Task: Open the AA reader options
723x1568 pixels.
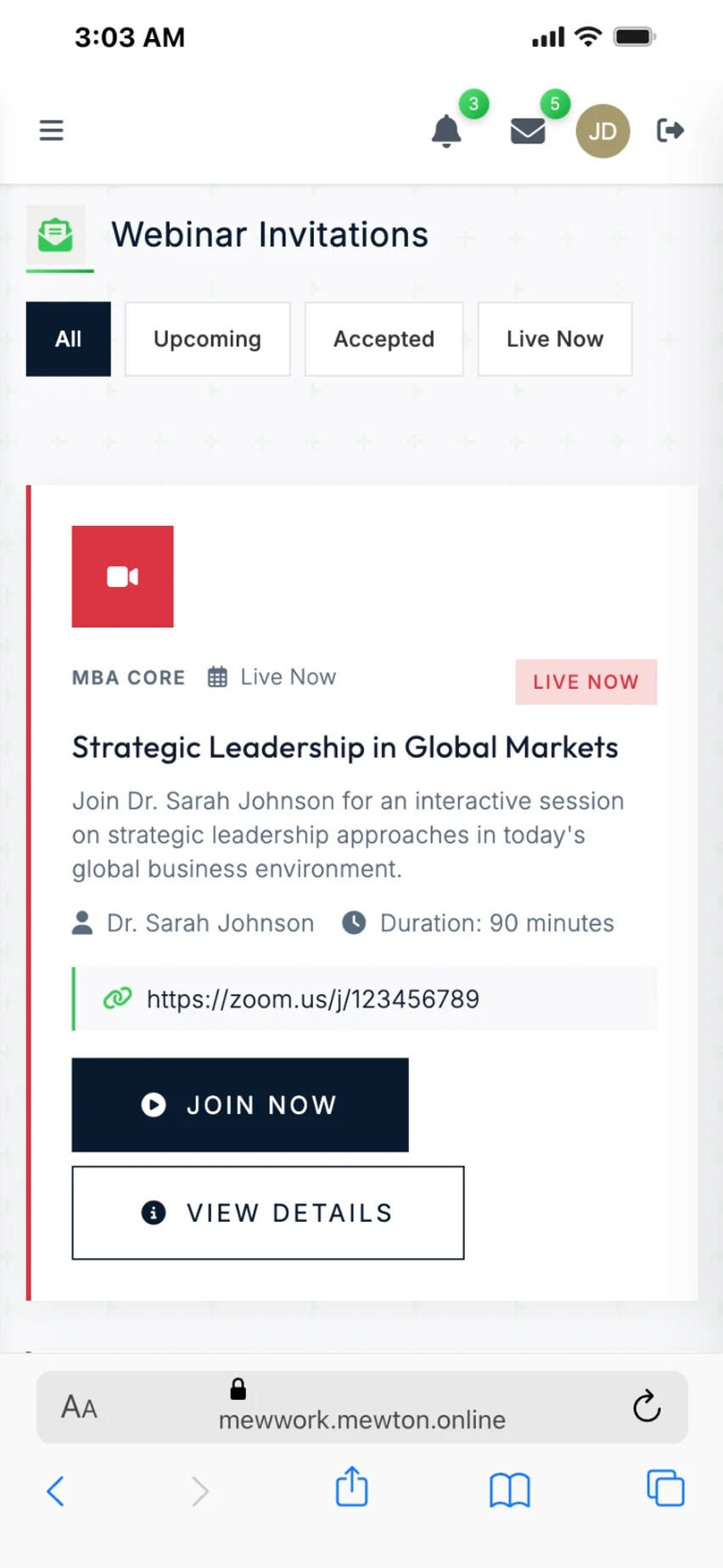Action: [x=80, y=1408]
